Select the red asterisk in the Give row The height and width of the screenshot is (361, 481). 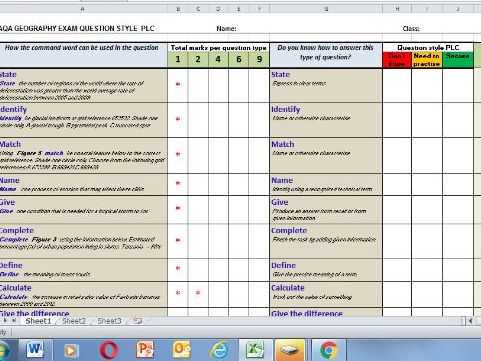pos(178,208)
